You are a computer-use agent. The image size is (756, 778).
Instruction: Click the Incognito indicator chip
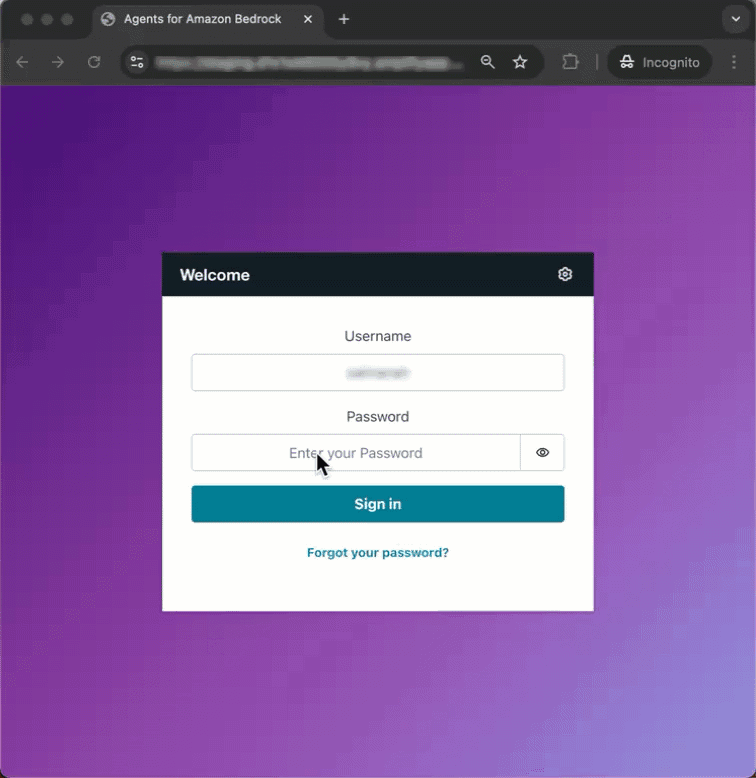pos(660,62)
